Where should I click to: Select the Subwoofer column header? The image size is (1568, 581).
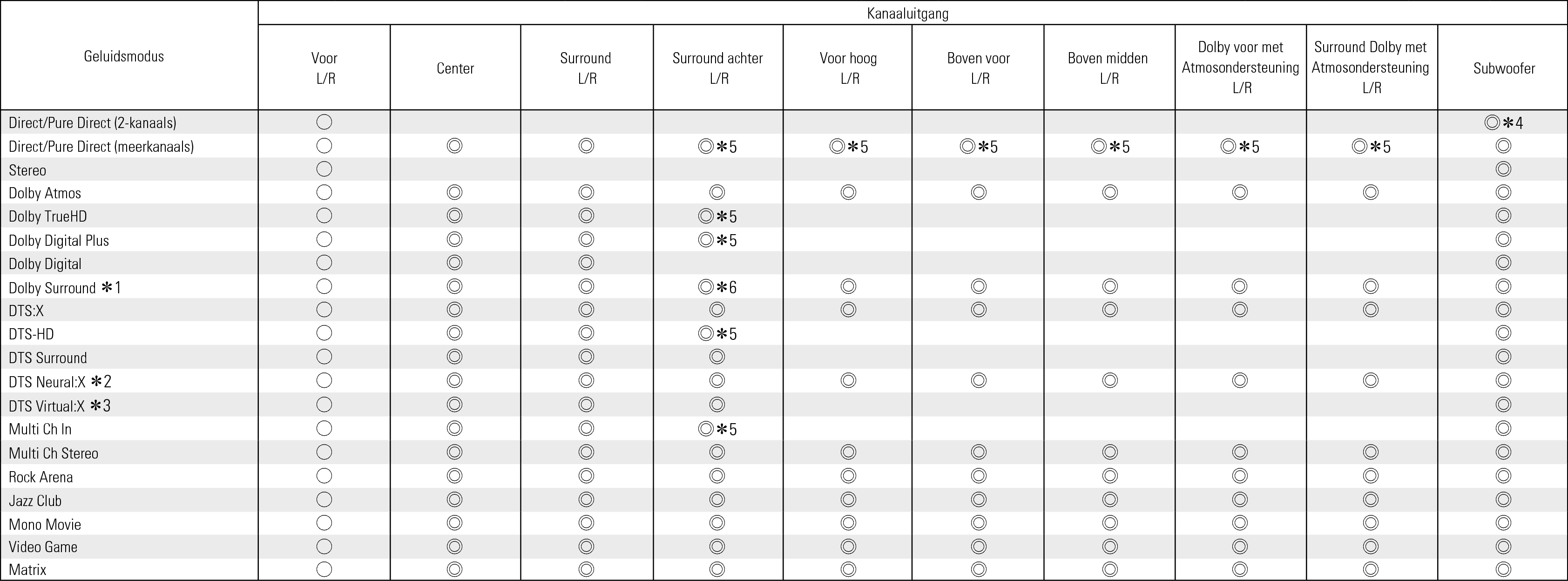pyautogui.click(x=1503, y=68)
